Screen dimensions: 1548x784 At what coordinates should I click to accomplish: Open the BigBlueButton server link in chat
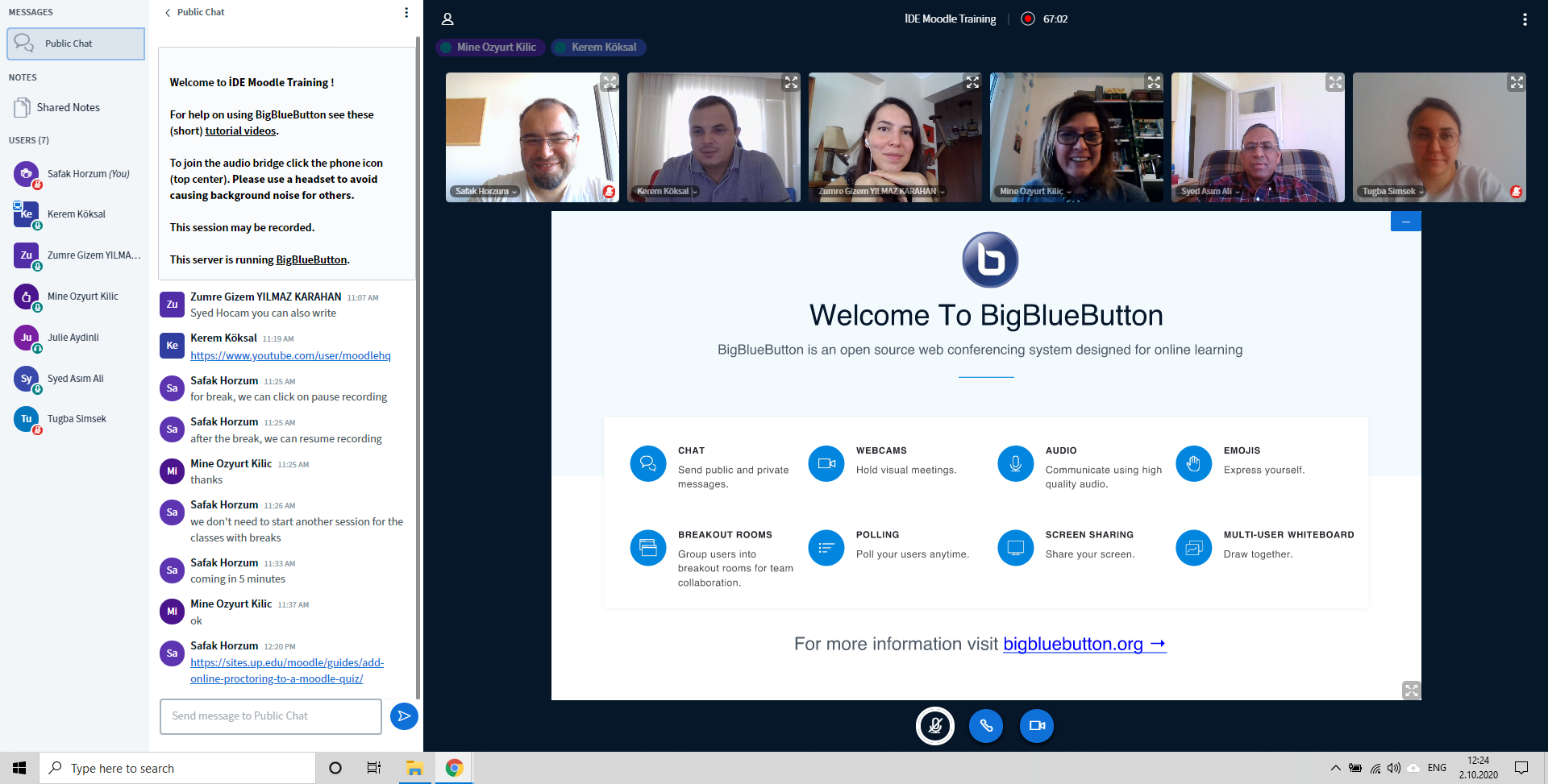[x=311, y=260]
